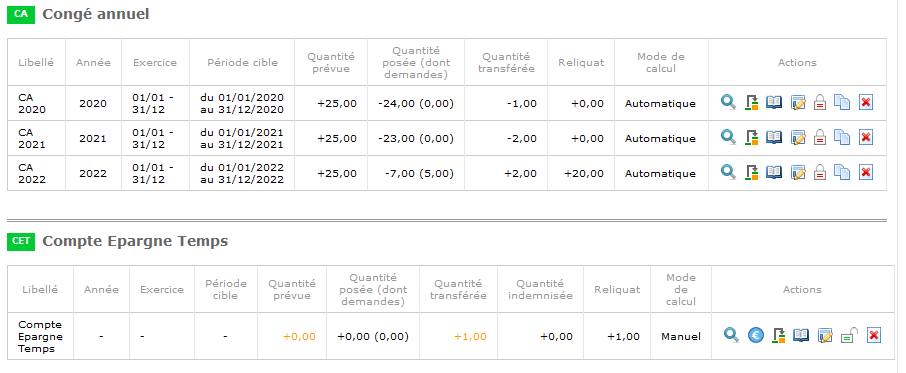Toggle the closed padlock on CA 2020 row
Image resolution: width=906 pixels, height=373 pixels.
click(820, 103)
